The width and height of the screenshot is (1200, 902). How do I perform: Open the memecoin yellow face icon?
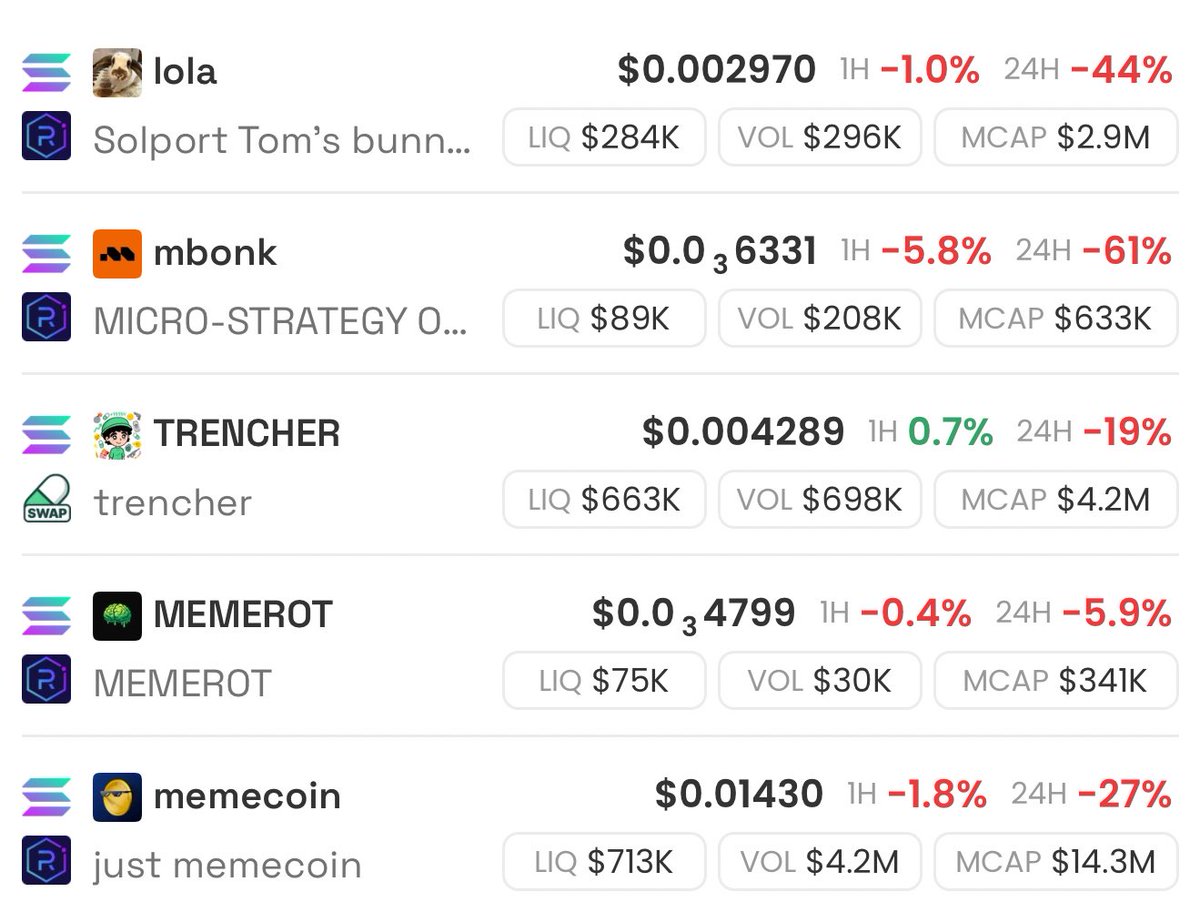(117, 797)
